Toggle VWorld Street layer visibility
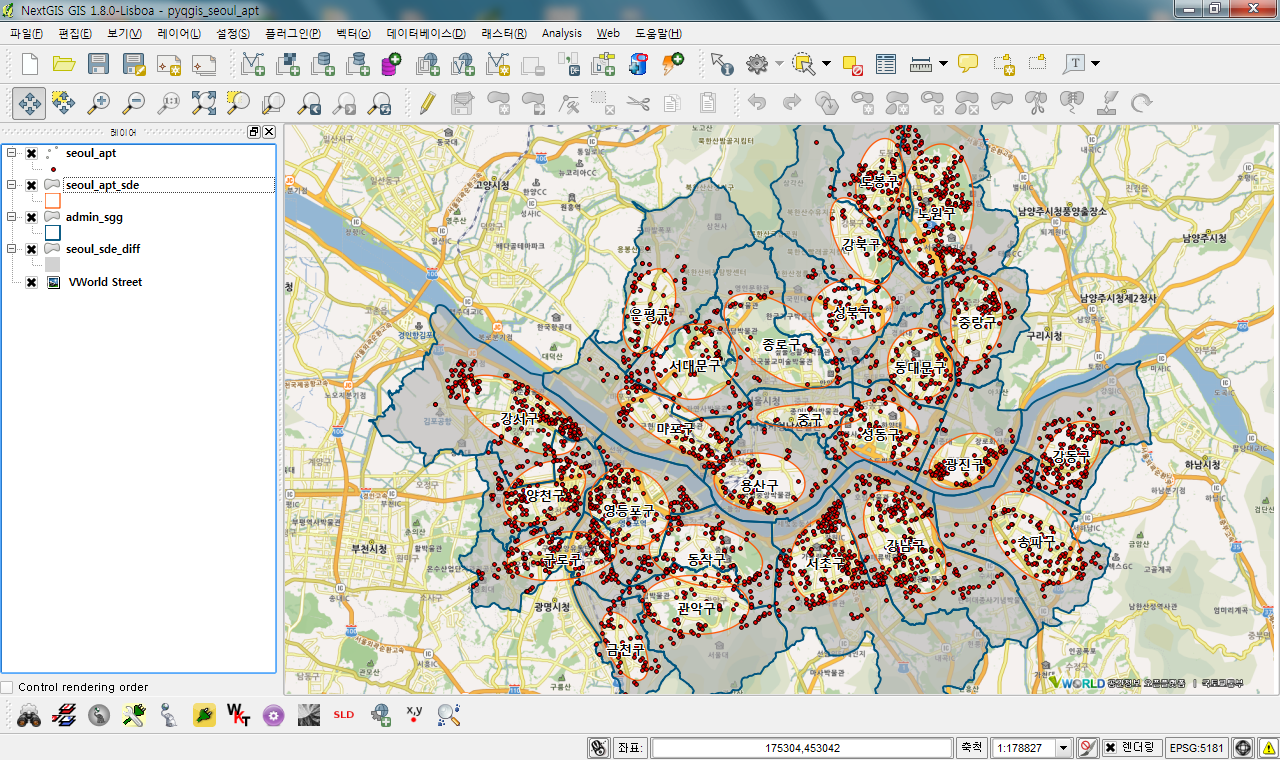Image resolution: width=1280 pixels, height=760 pixels. click(32, 282)
